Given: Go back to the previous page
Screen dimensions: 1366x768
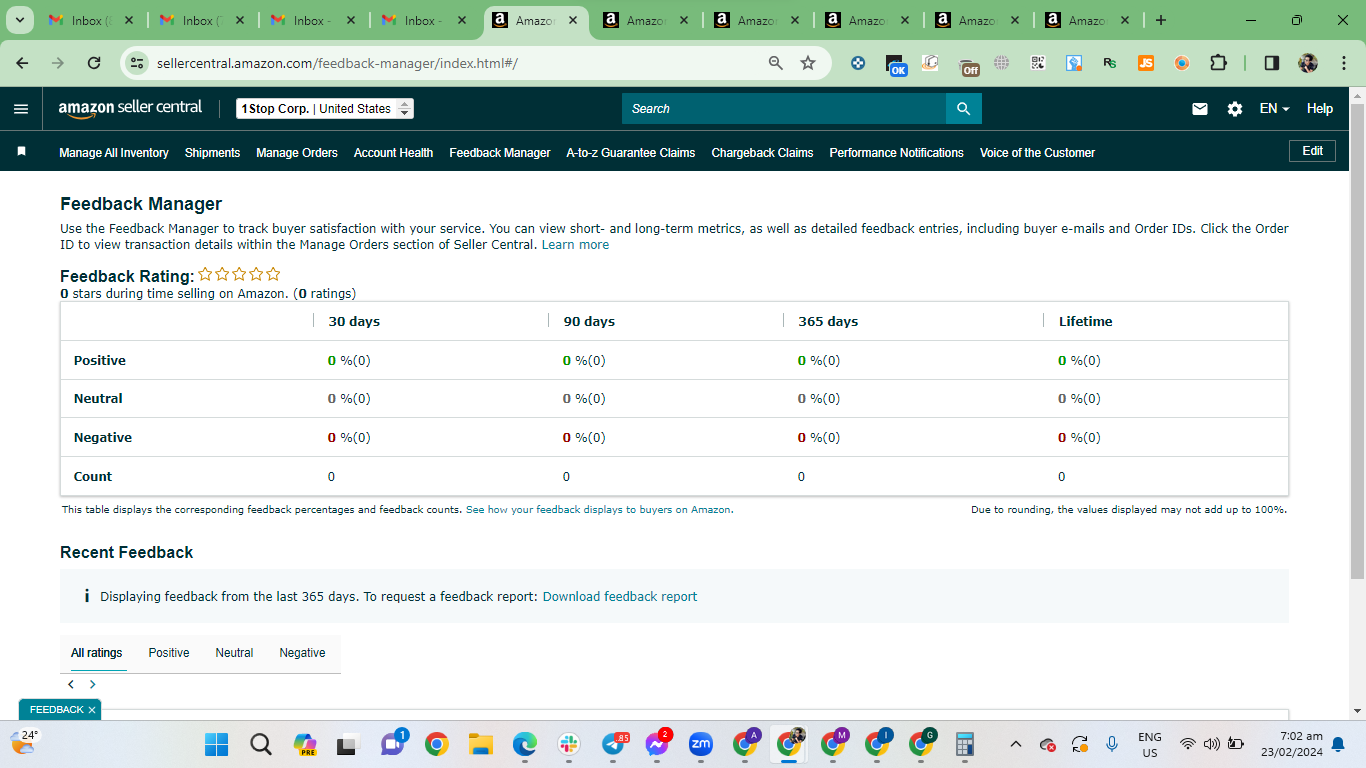Looking at the screenshot, I should 22,63.
